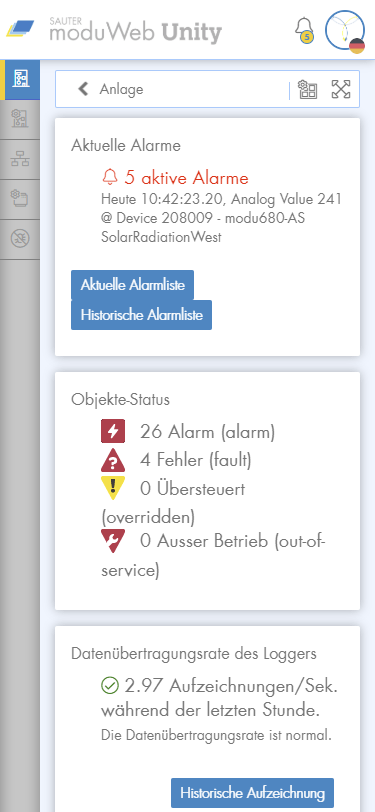Select the 0 Ausser Betrieb entry
The image size is (375, 812).
pos(213,556)
